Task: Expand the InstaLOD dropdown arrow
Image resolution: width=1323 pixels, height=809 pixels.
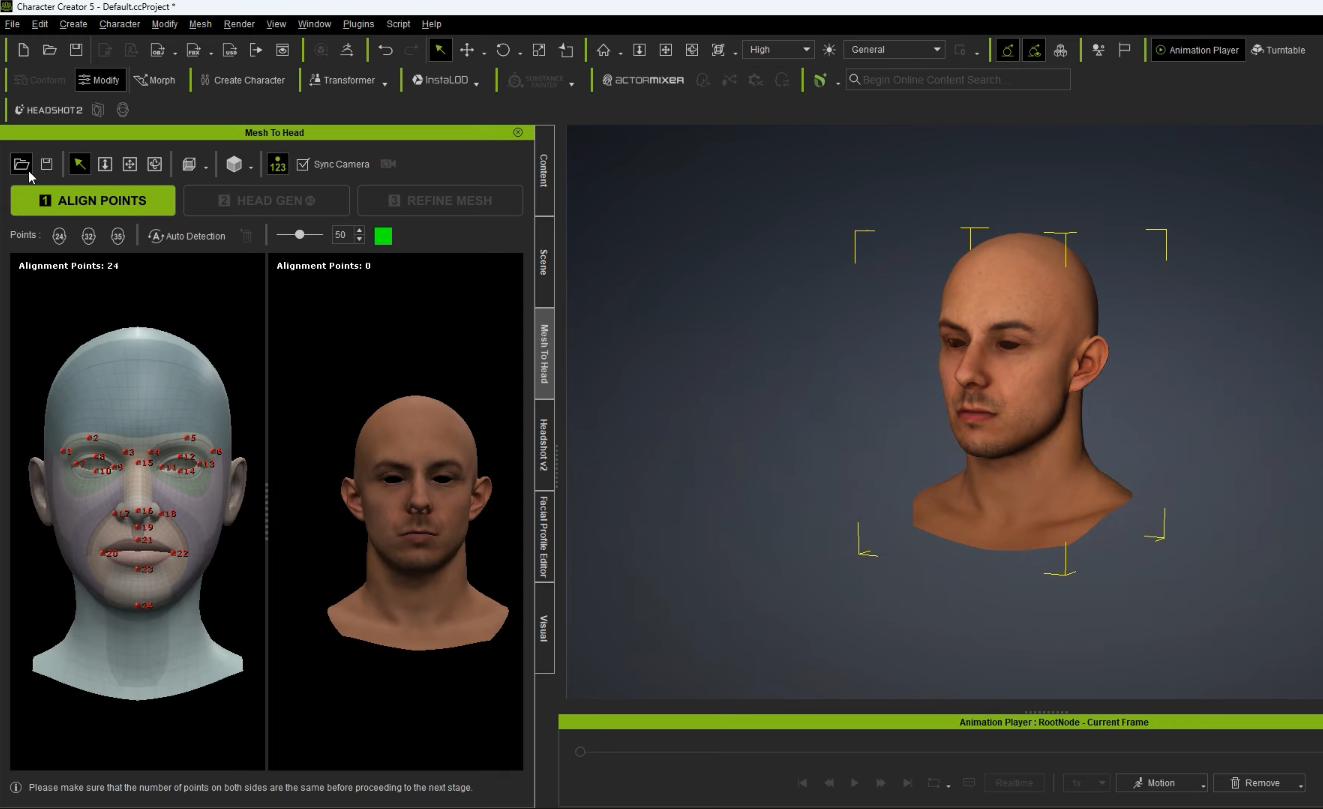Action: coord(477,83)
